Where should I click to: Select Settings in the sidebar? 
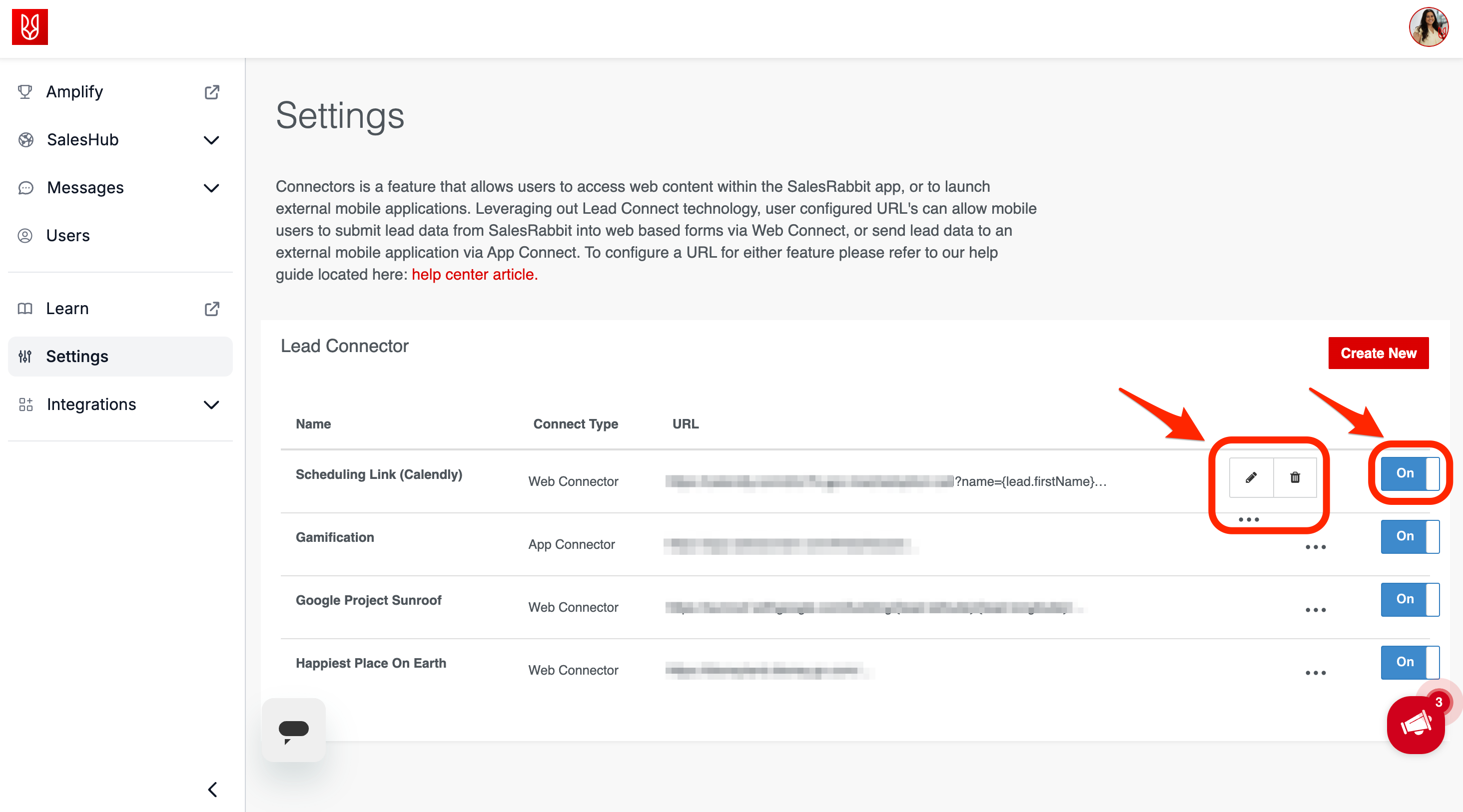point(76,357)
